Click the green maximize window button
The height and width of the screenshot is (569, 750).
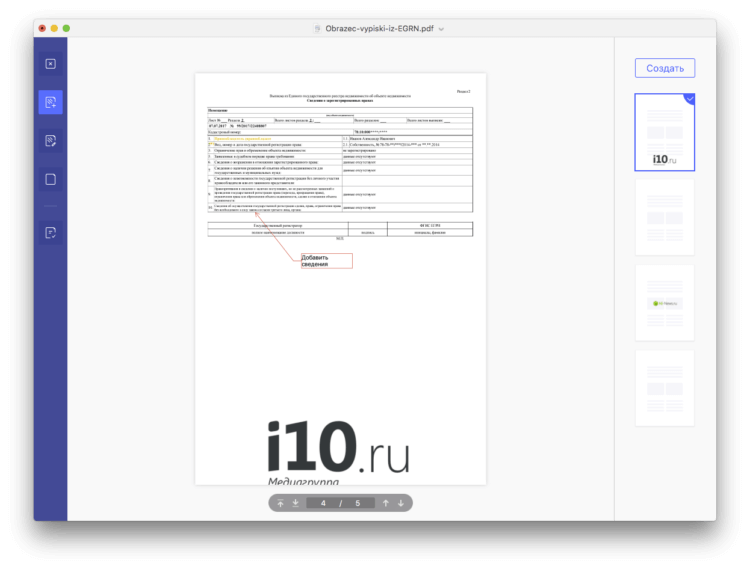coord(66,28)
